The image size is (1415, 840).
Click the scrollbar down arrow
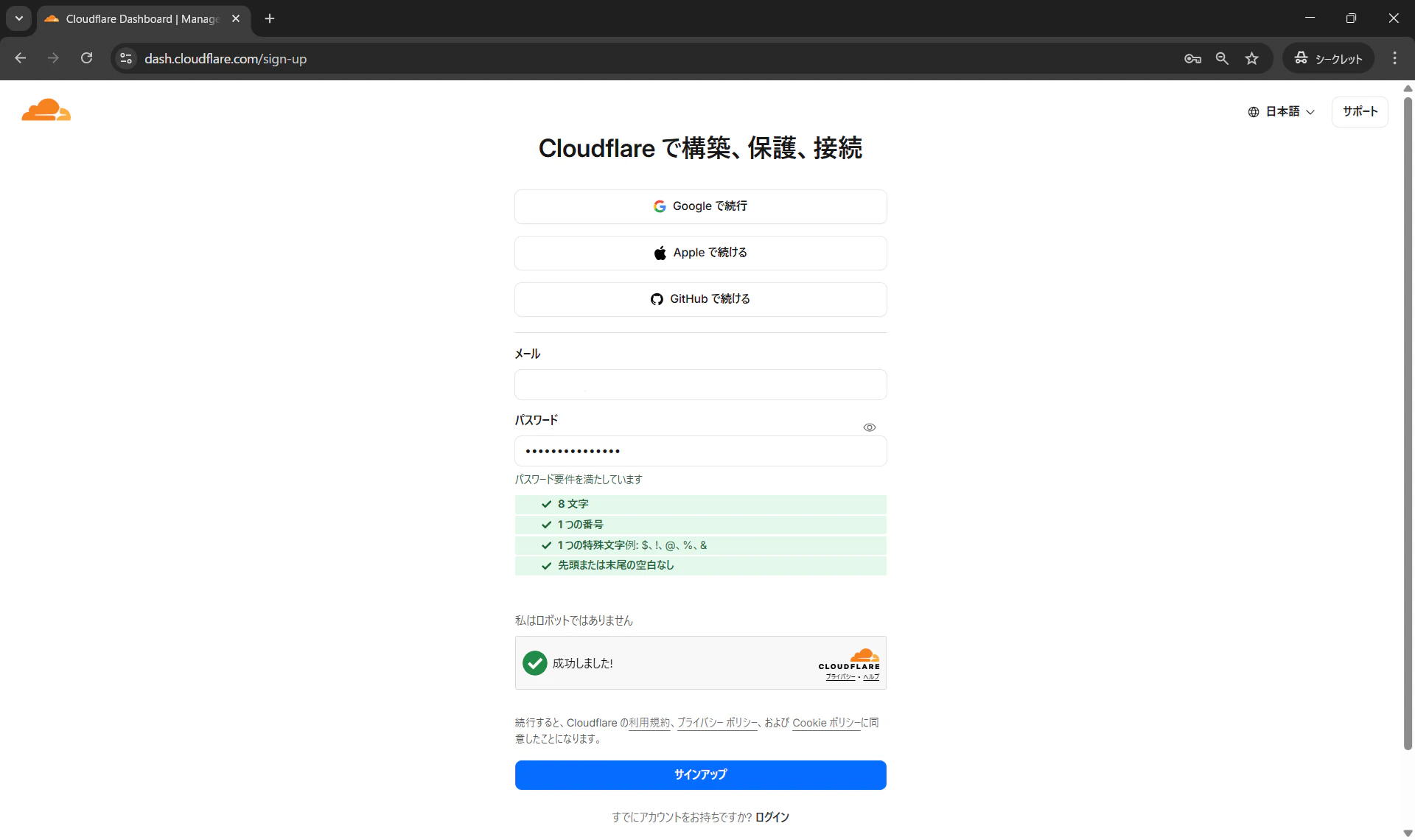coord(1408,833)
